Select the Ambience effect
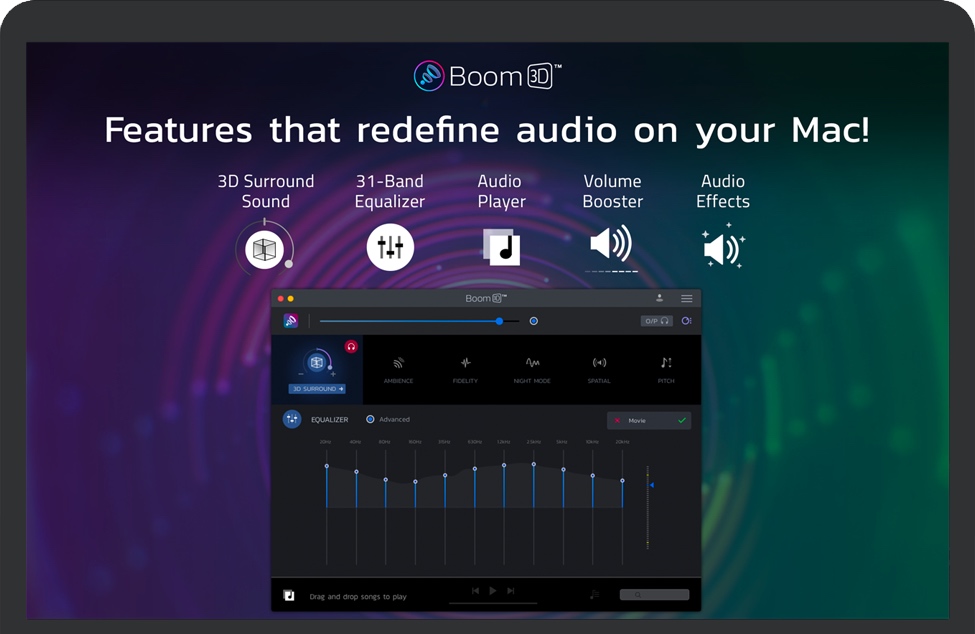 [399, 369]
